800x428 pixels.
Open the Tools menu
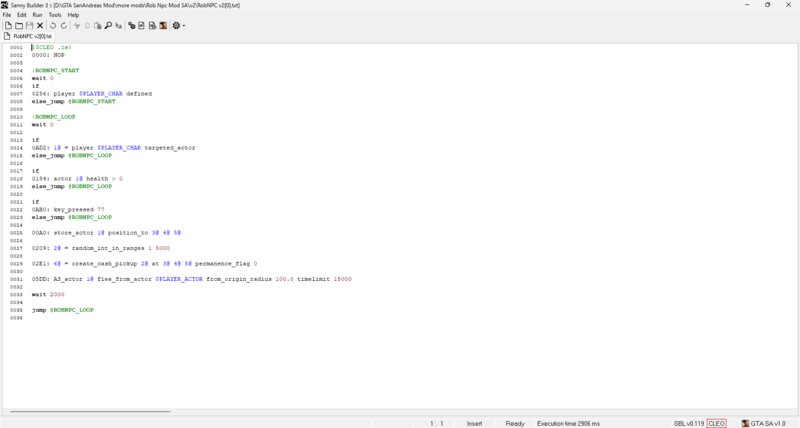point(55,15)
